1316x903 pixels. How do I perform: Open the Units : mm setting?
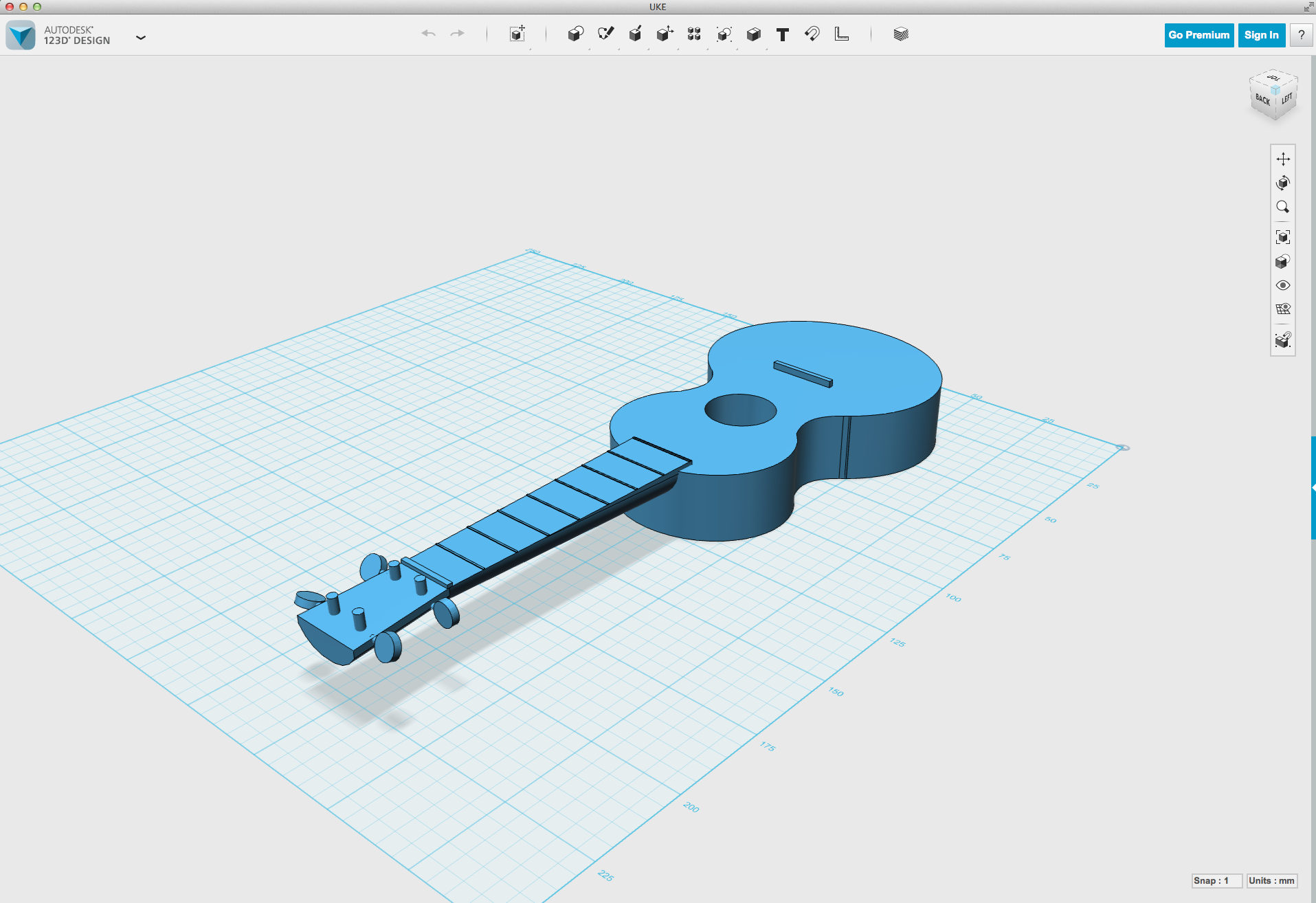click(x=1271, y=880)
